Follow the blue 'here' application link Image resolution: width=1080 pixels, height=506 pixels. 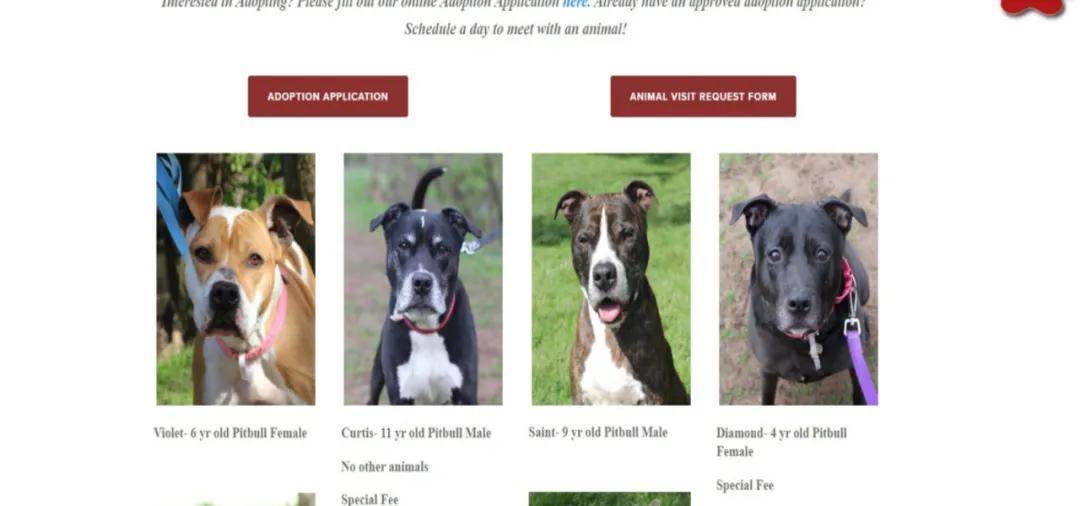coord(574,4)
